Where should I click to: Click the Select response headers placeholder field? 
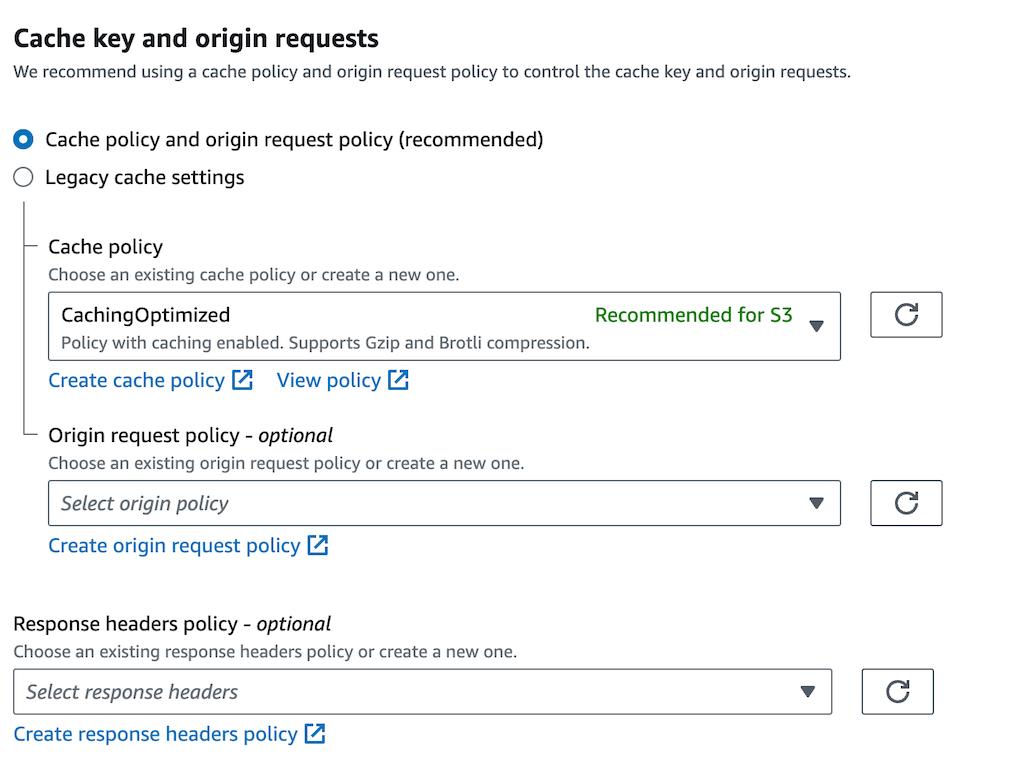tap(132, 692)
